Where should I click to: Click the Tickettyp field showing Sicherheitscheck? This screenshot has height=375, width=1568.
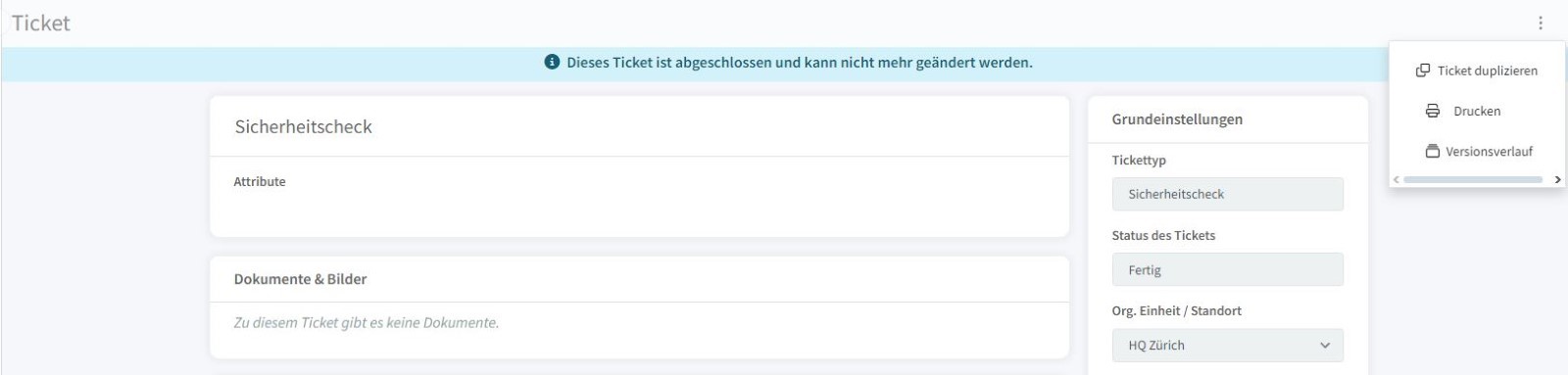(1227, 194)
